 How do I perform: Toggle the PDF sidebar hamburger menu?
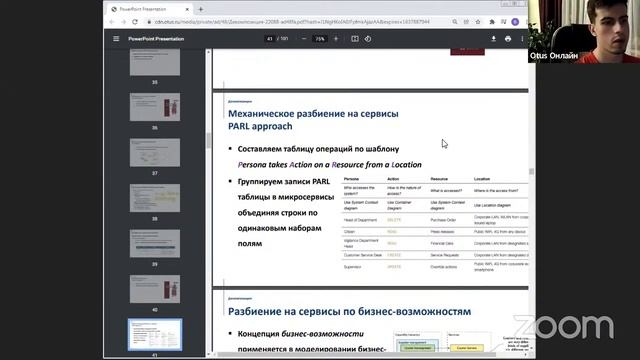[x=116, y=39]
